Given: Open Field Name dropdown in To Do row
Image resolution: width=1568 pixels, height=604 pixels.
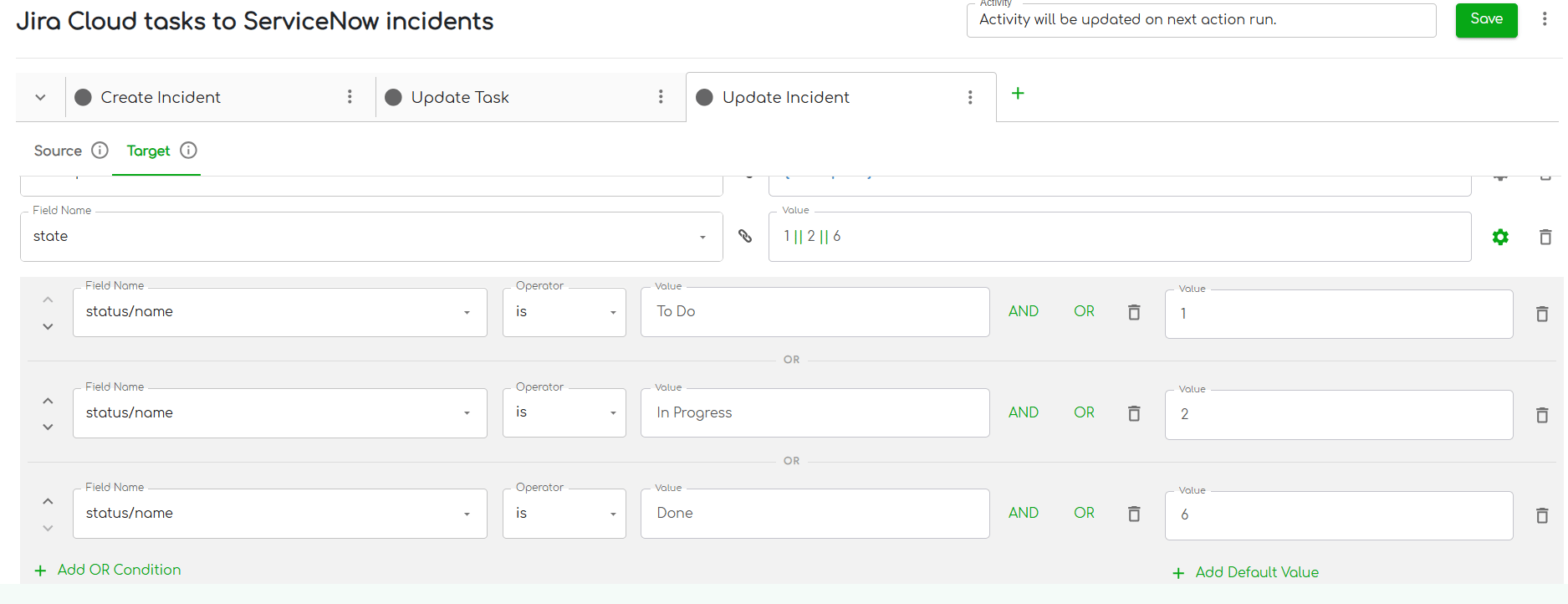Looking at the screenshot, I should point(280,312).
